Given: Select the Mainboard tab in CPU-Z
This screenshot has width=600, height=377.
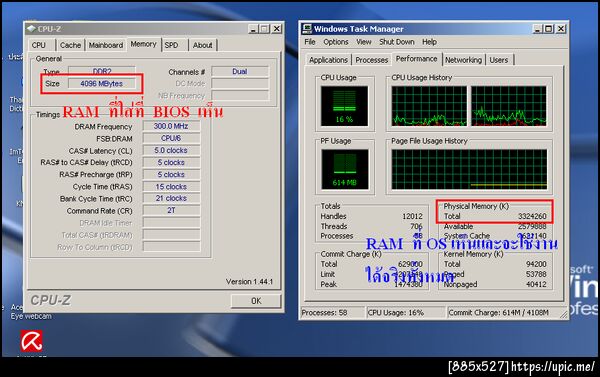Looking at the screenshot, I should pos(106,45).
